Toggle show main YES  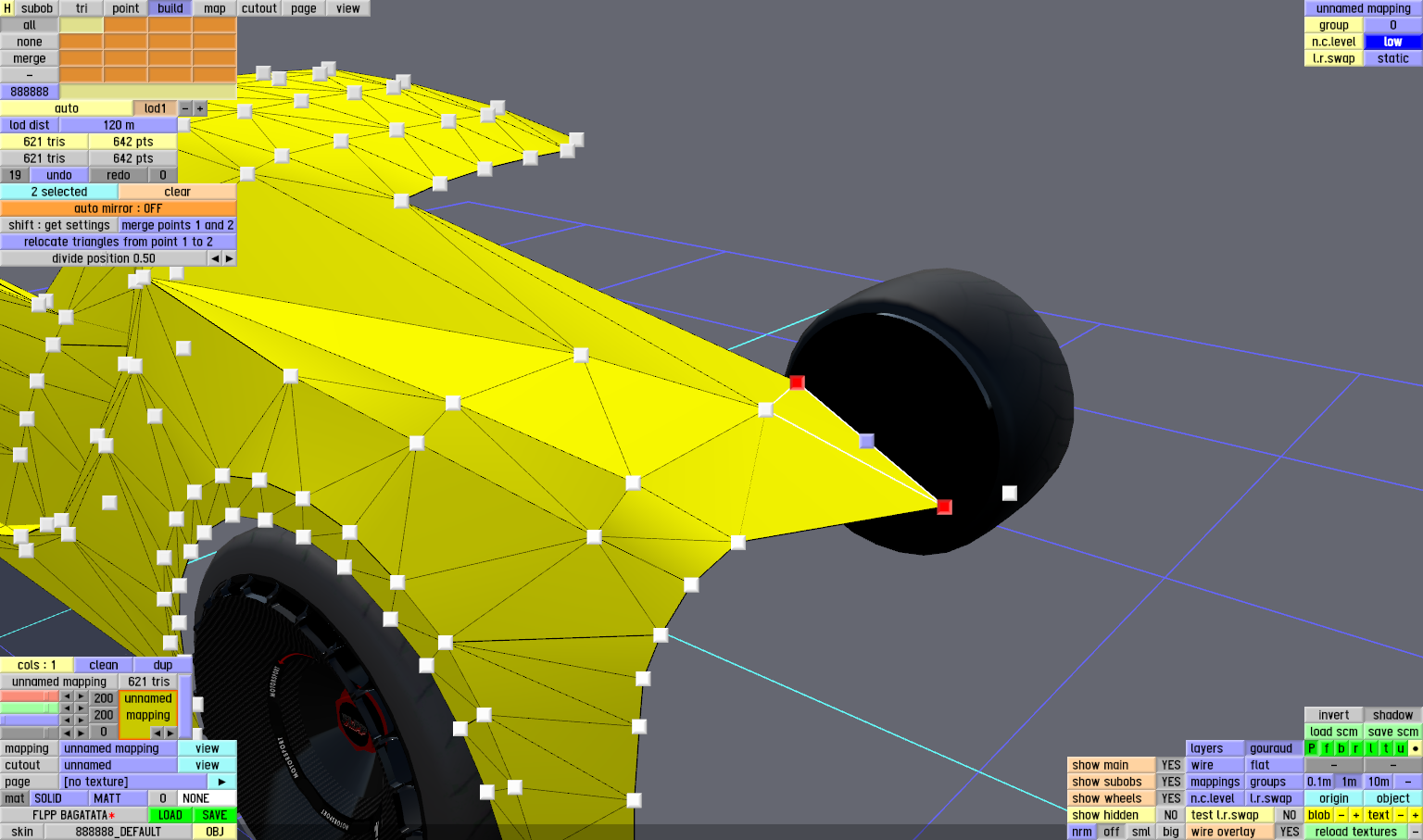pyautogui.click(x=1171, y=765)
